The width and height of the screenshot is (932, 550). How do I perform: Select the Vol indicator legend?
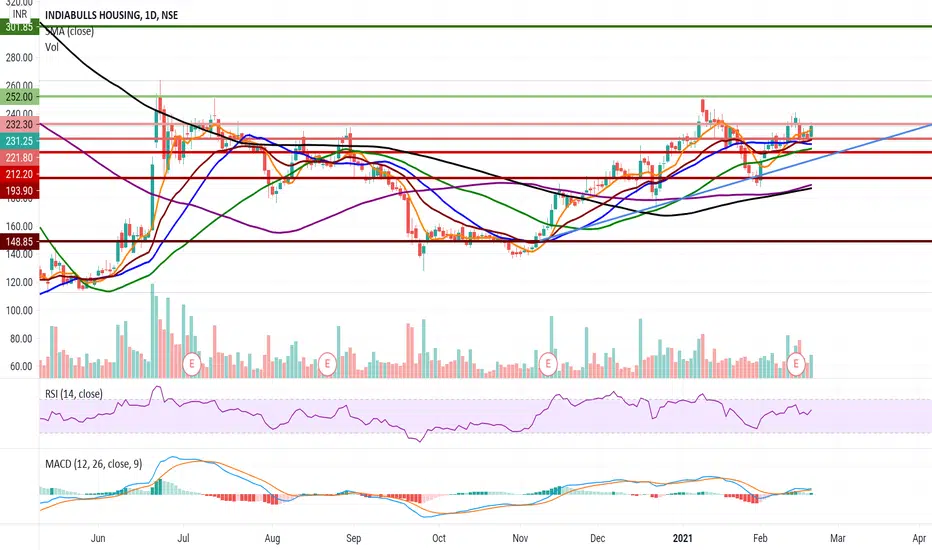tap(52, 47)
